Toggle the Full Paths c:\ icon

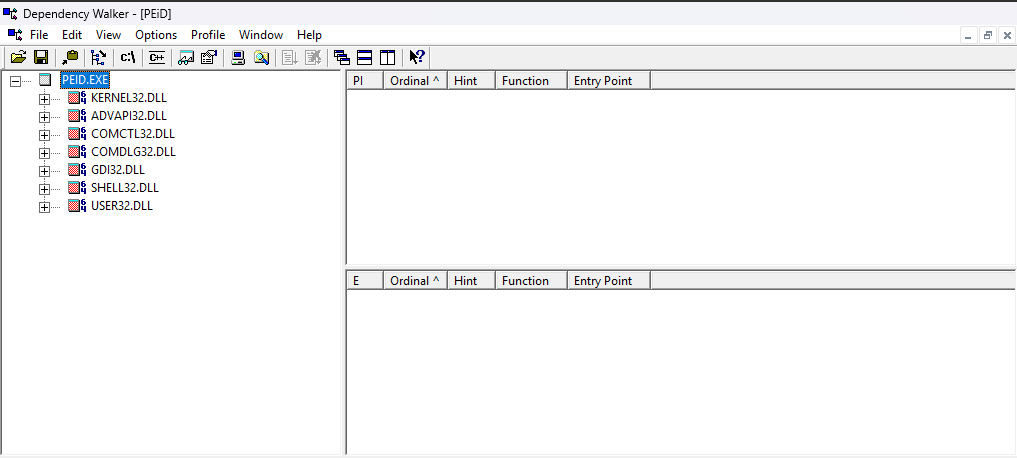coord(128,57)
